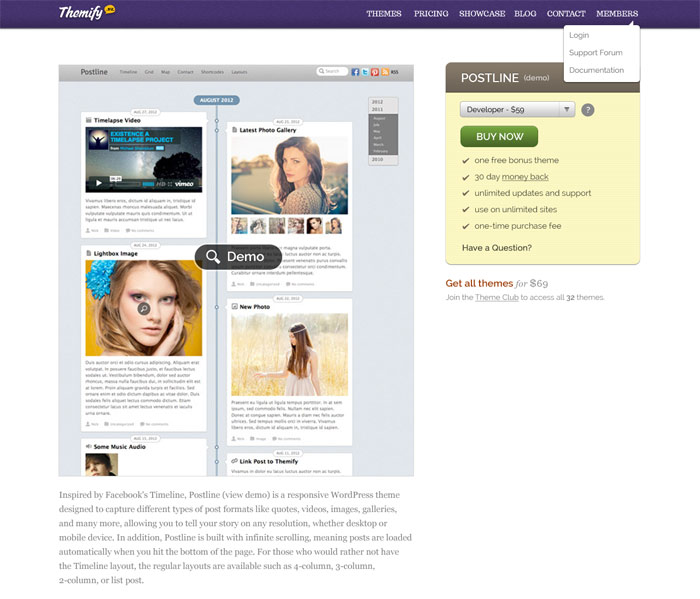The width and height of the screenshot is (700, 599).
Task: Click the Pinterest icon in preview header
Action: [x=374, y=72]
